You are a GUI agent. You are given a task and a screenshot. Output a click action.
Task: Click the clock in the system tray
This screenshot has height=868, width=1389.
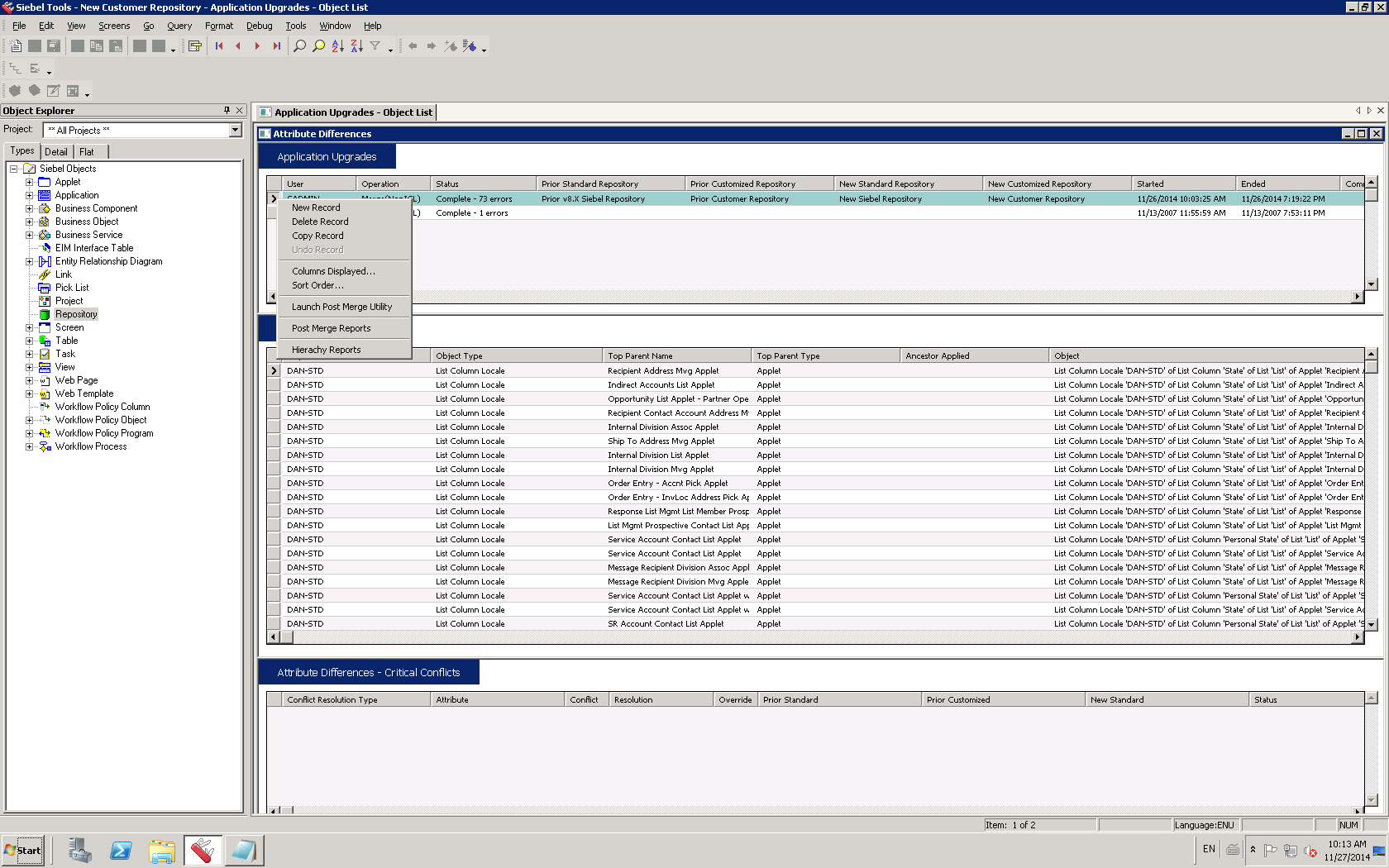coord(1347,851)
